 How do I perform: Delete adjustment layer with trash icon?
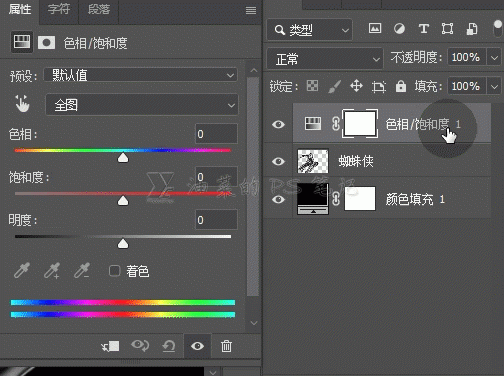tap(226, 346)
